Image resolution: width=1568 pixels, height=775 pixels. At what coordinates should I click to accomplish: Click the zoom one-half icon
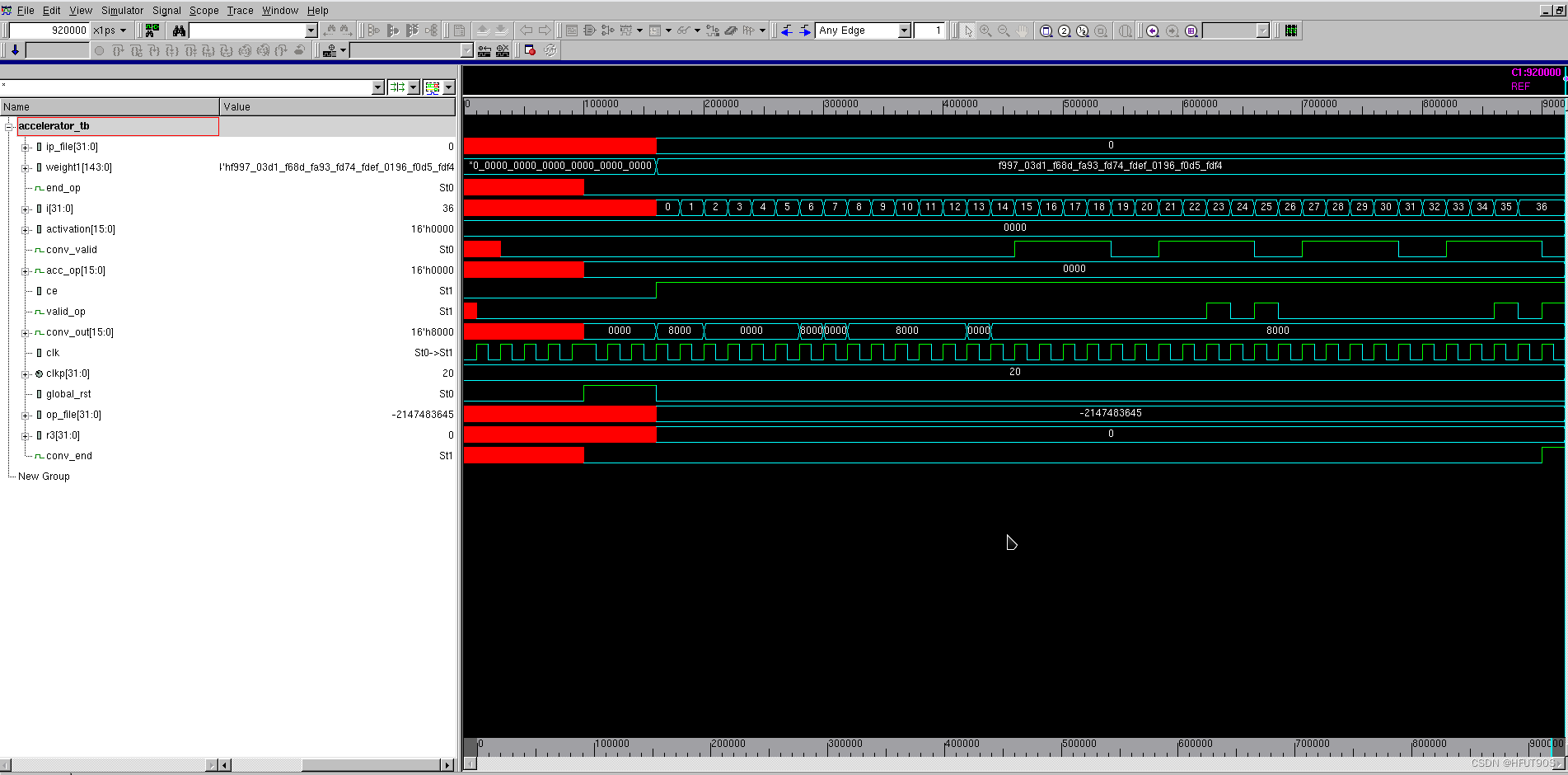tap(1082, 31)
